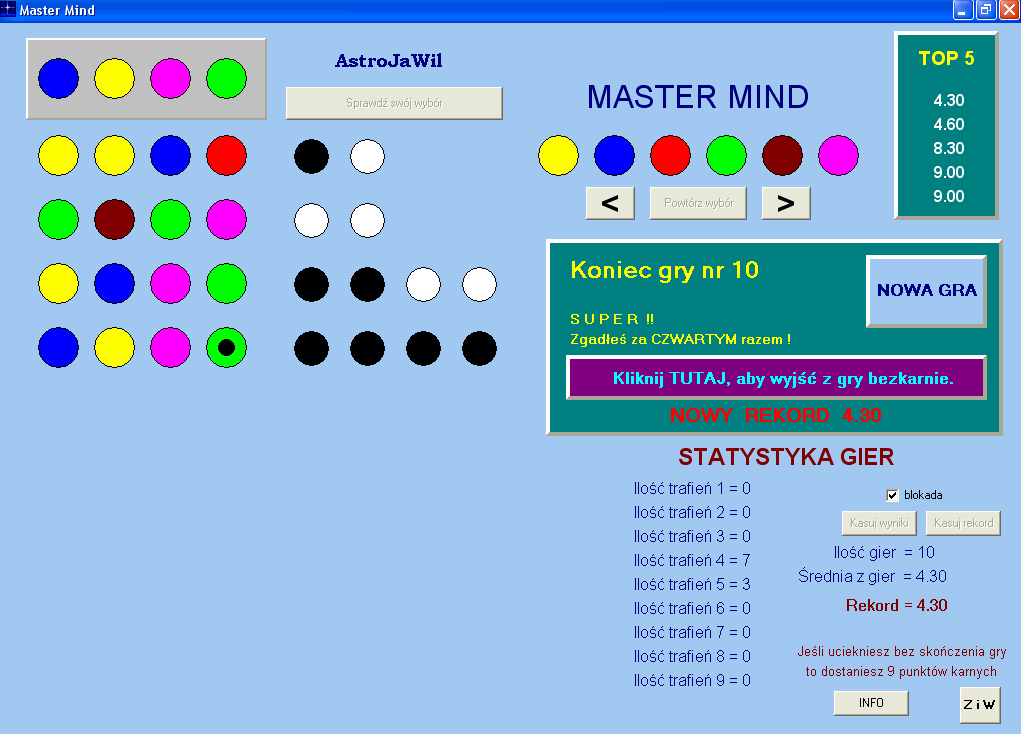Click the ZiW button
1021x734 pixels.
point(979,704)
